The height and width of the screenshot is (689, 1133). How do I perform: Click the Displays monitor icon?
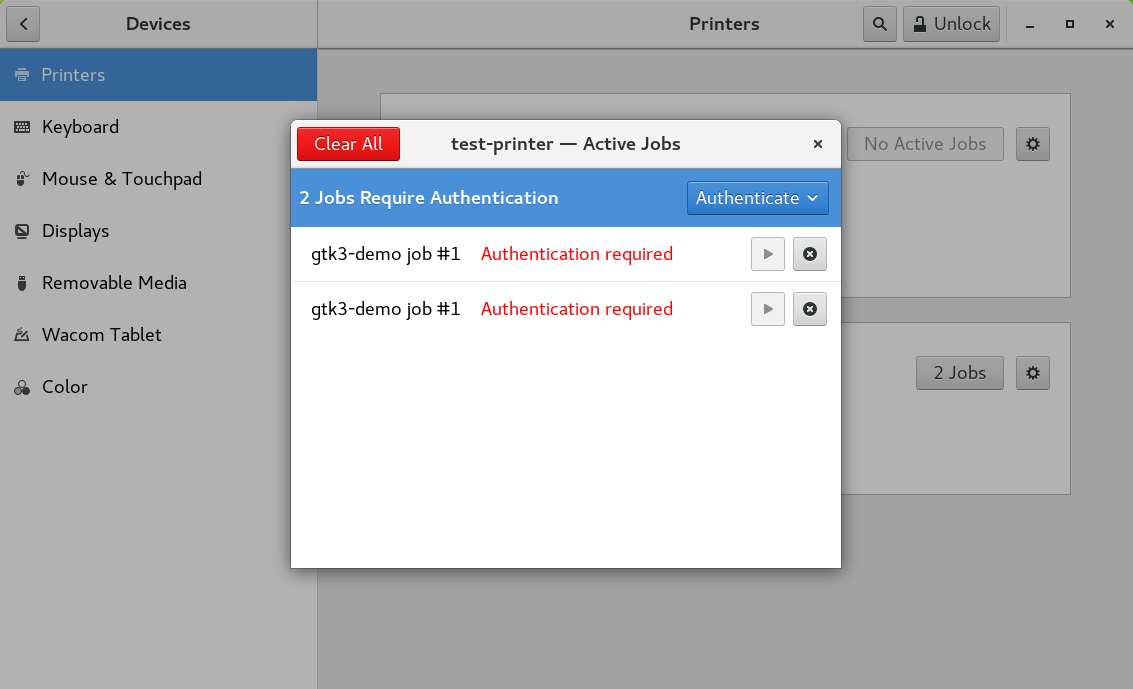22,231
